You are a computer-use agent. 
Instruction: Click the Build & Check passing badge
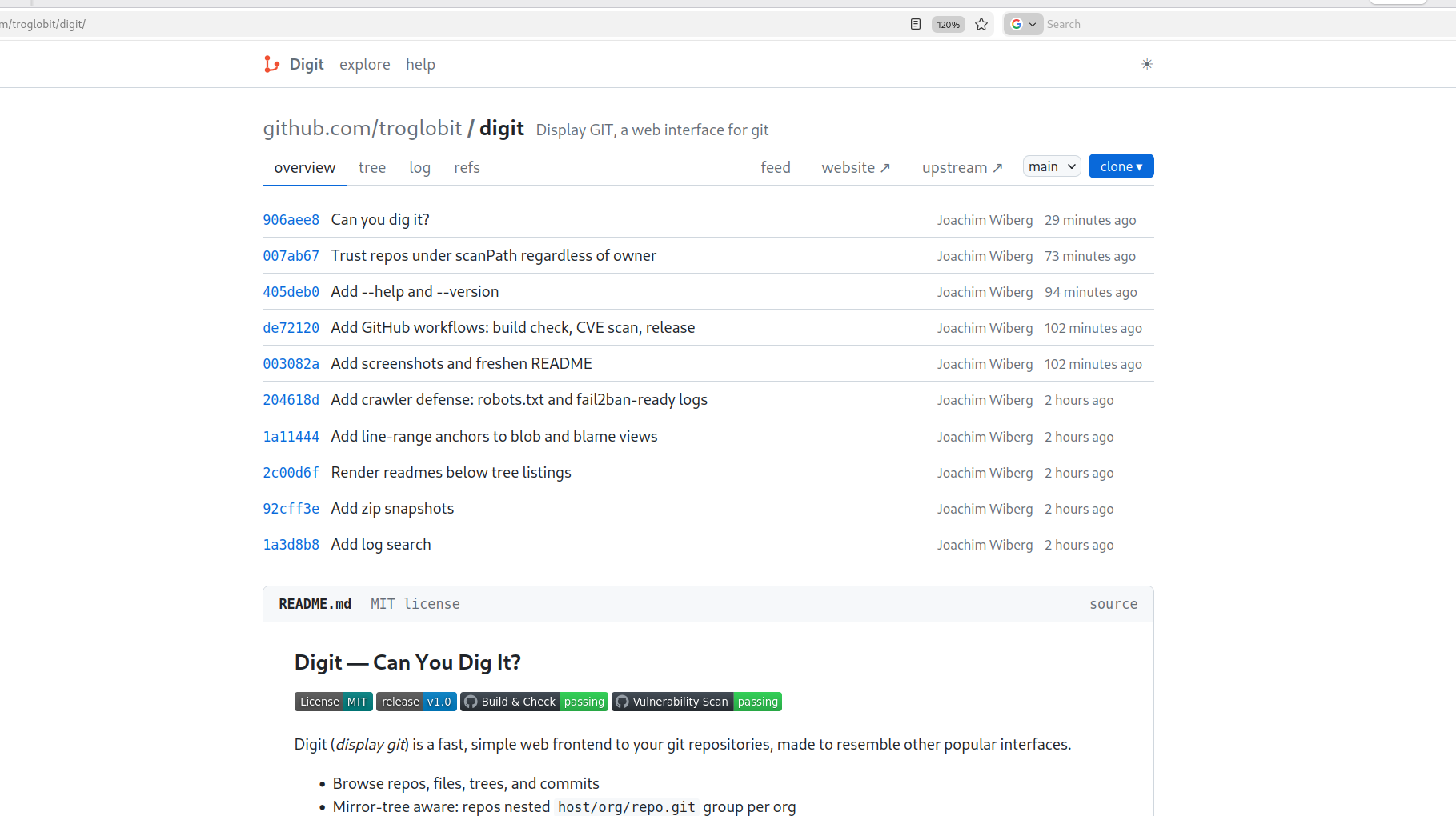534,702
